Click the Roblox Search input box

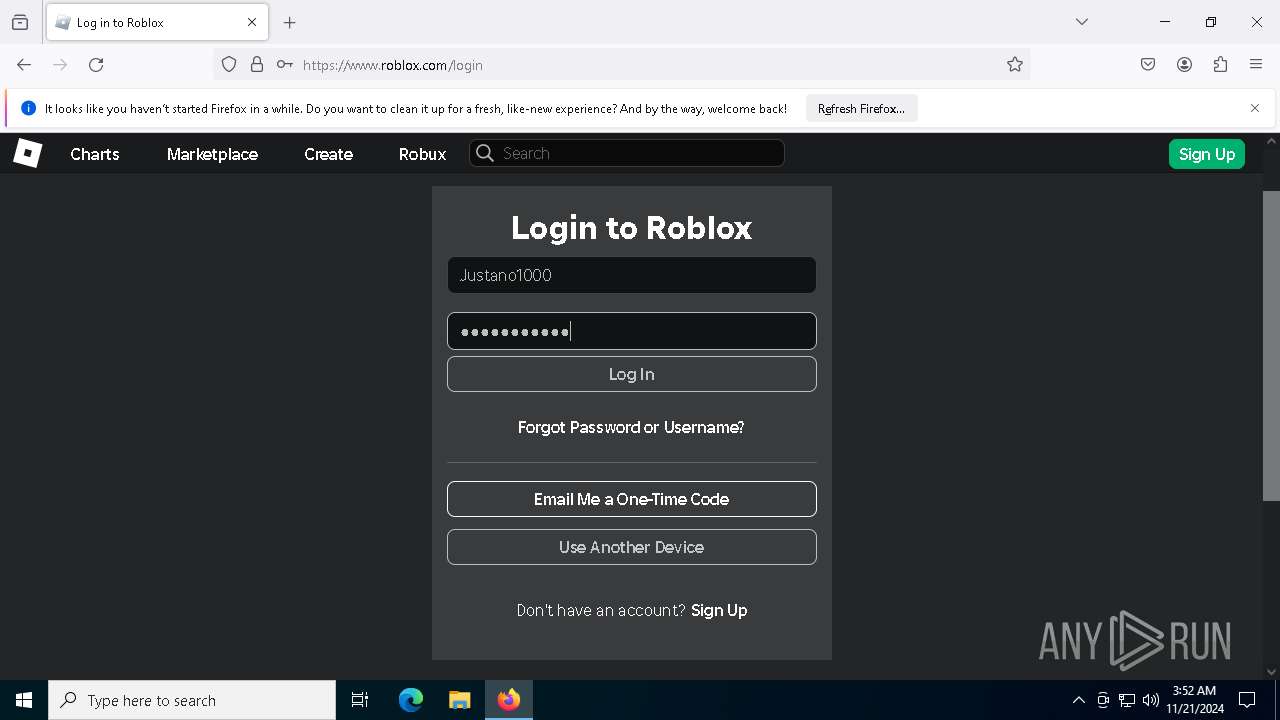coord(627,153)
